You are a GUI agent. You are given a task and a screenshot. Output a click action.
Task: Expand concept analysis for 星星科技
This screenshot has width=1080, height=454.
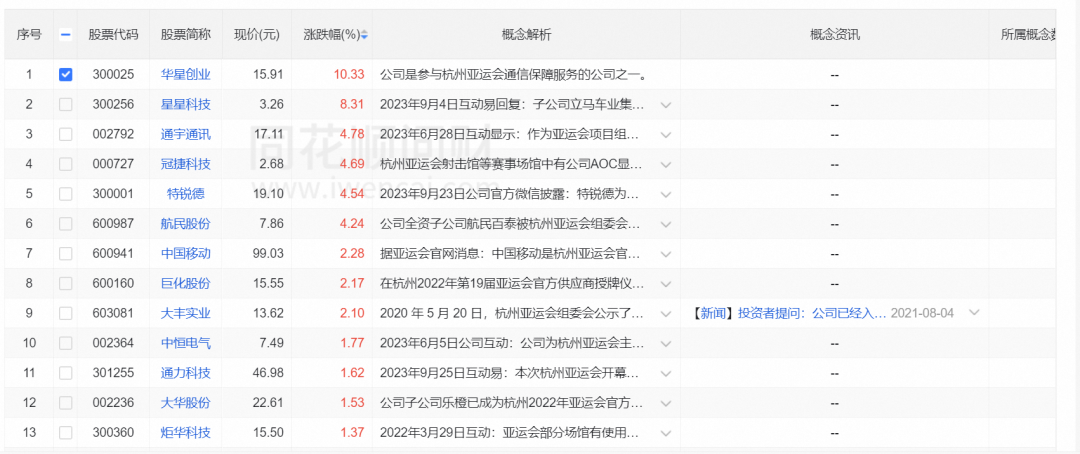[665, 105]
